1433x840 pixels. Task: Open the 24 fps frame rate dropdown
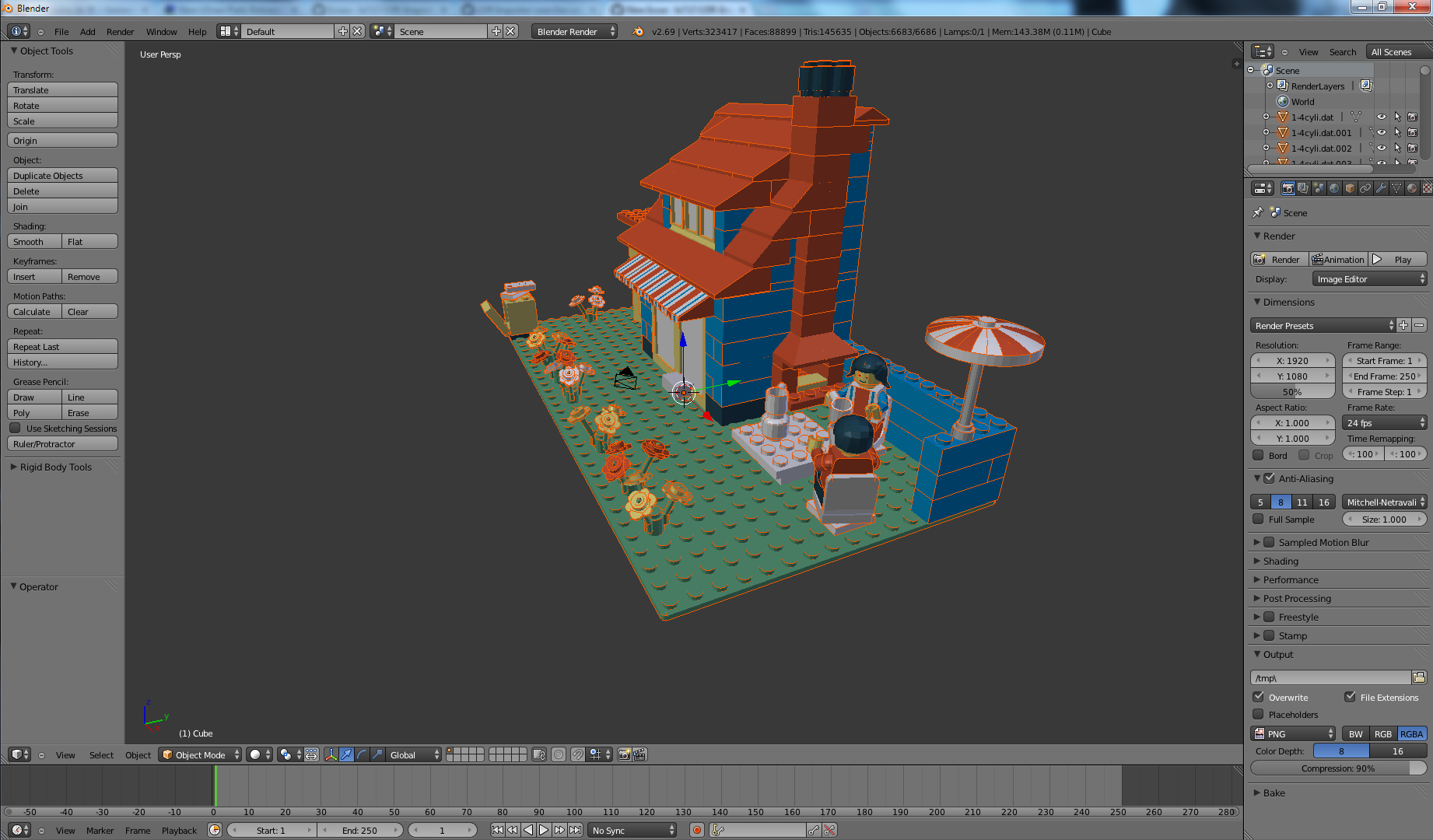point(1385,422)
